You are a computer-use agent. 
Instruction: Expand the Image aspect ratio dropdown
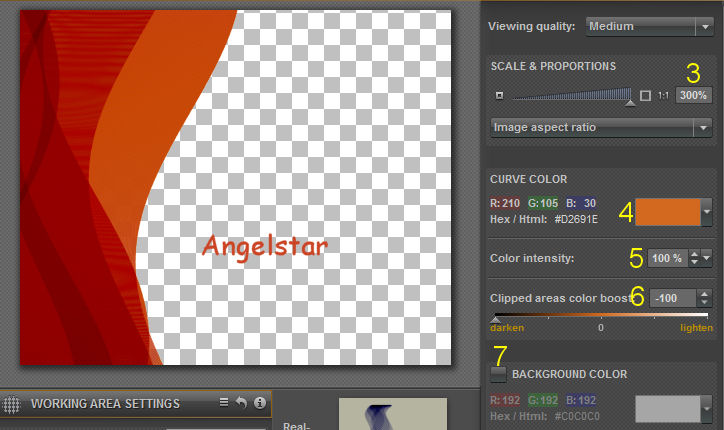pyautogui.click(x=600, y=128)
